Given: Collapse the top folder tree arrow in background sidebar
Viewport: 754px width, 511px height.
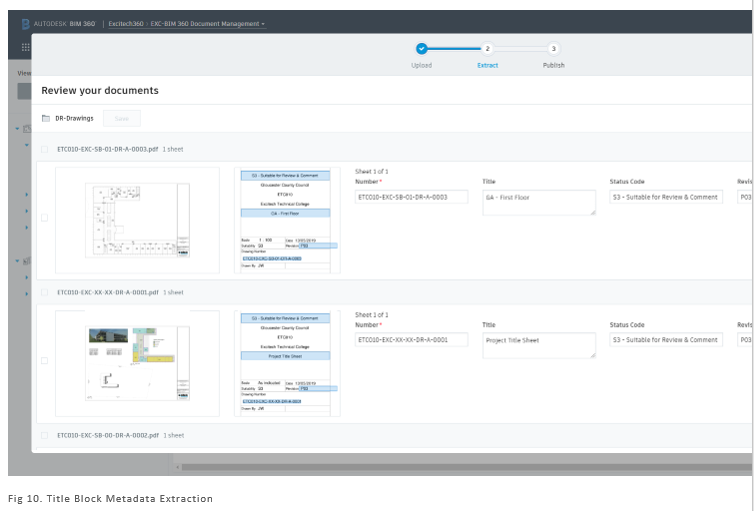Looking at the screenshot, I should coord(17,129).
